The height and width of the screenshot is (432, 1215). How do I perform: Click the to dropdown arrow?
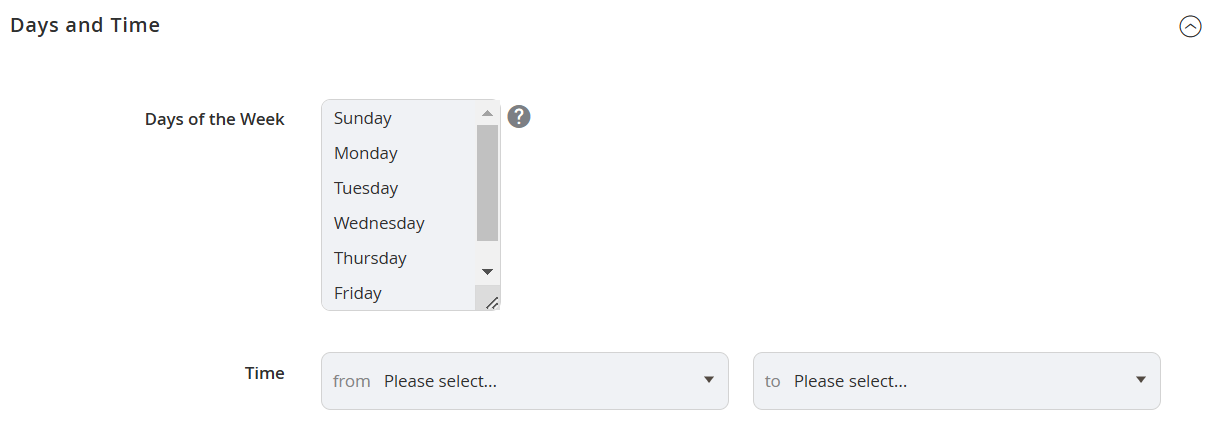coord(1141,380)
